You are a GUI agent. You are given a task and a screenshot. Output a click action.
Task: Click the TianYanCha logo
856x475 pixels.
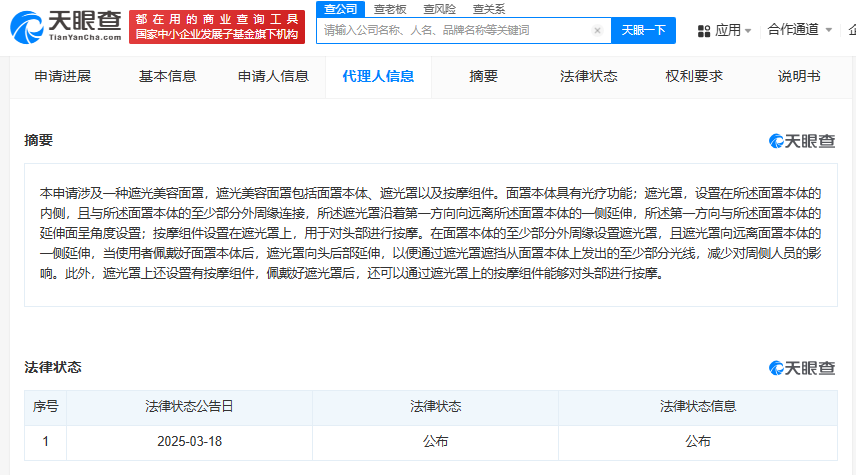66,26
